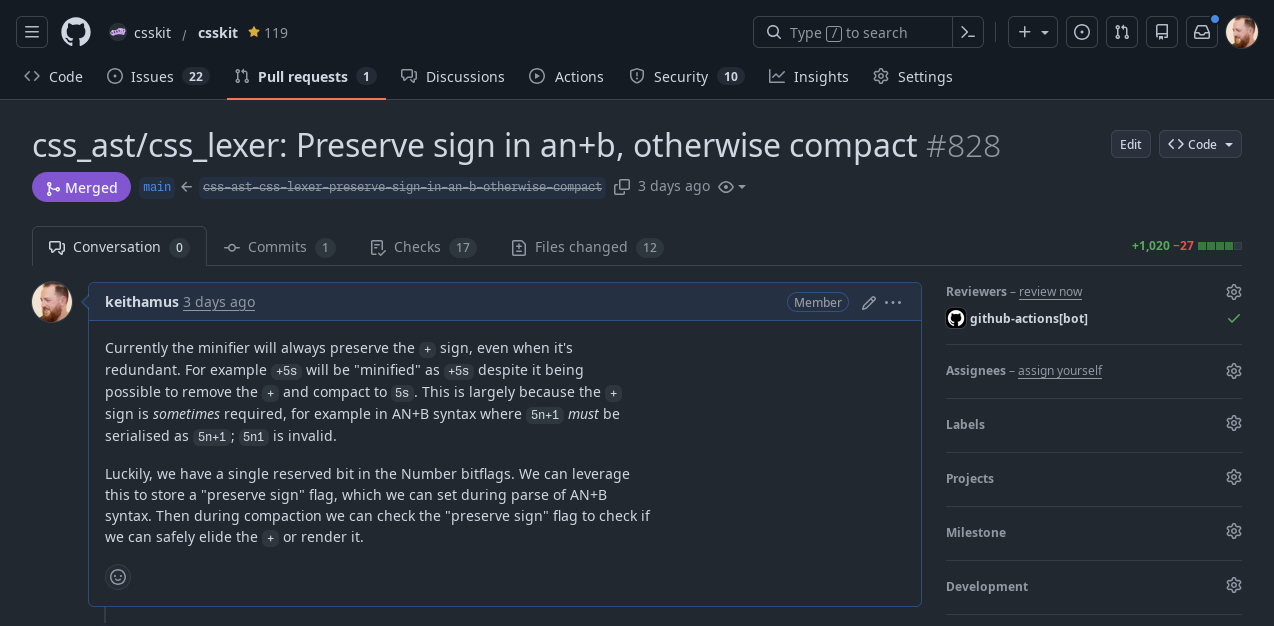Open comment options three-dot menu

coord(893,302)
